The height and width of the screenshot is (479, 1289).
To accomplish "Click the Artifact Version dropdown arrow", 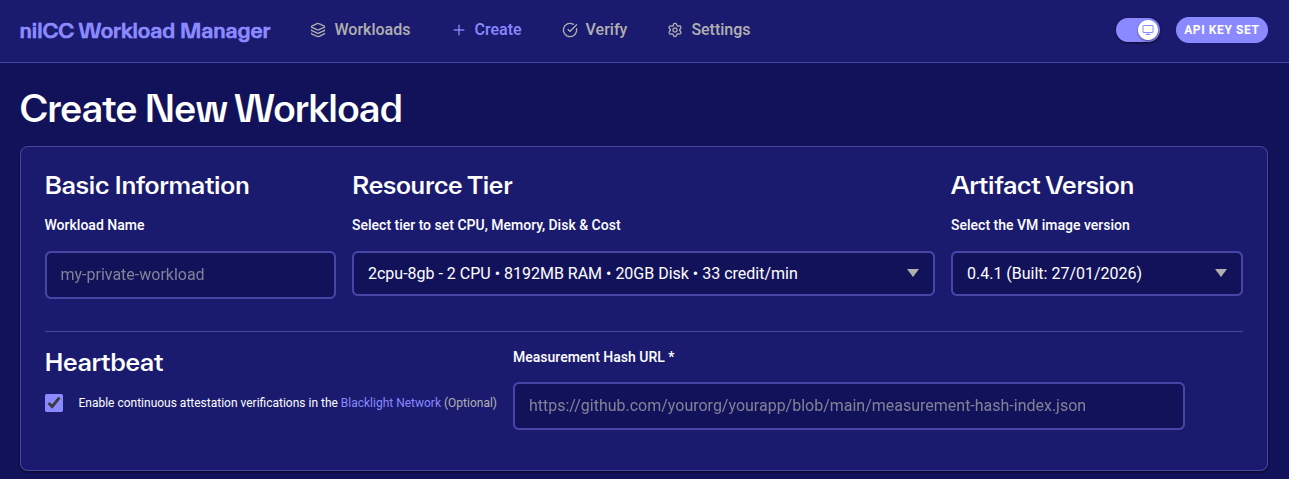I will click(x=1220, y=274).
